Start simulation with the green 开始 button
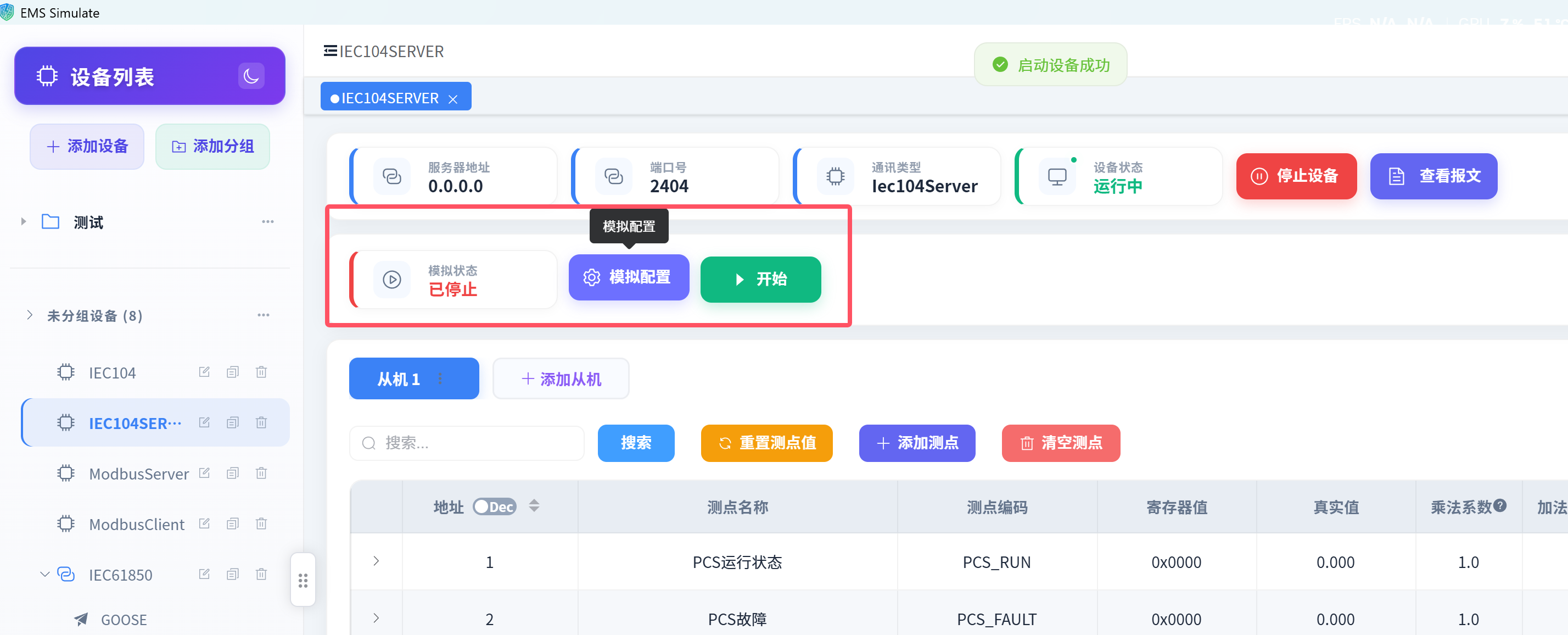Viewport: 1568px width, 635px height. [760, 279]
